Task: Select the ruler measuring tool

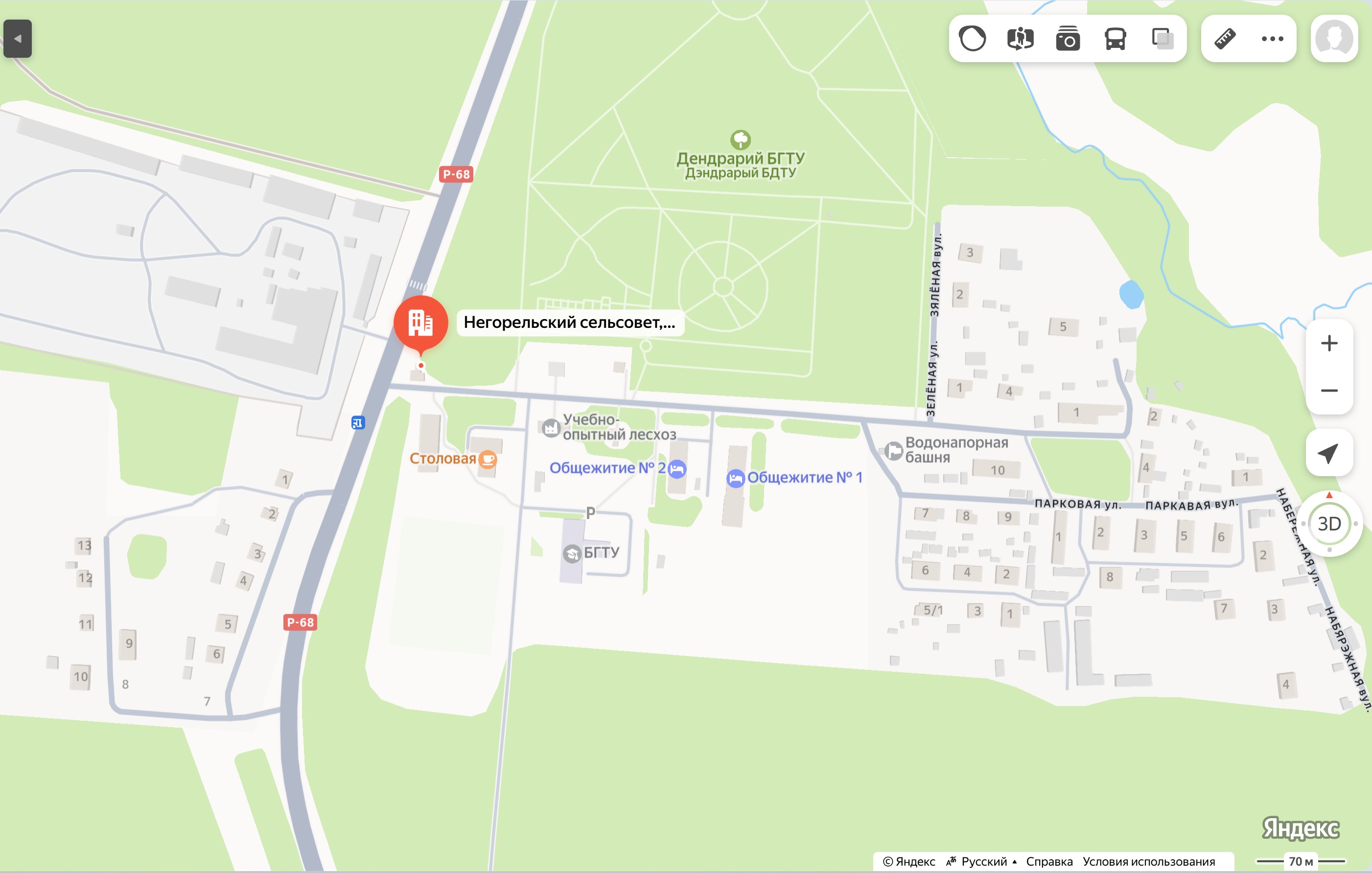Action: 1225,39
